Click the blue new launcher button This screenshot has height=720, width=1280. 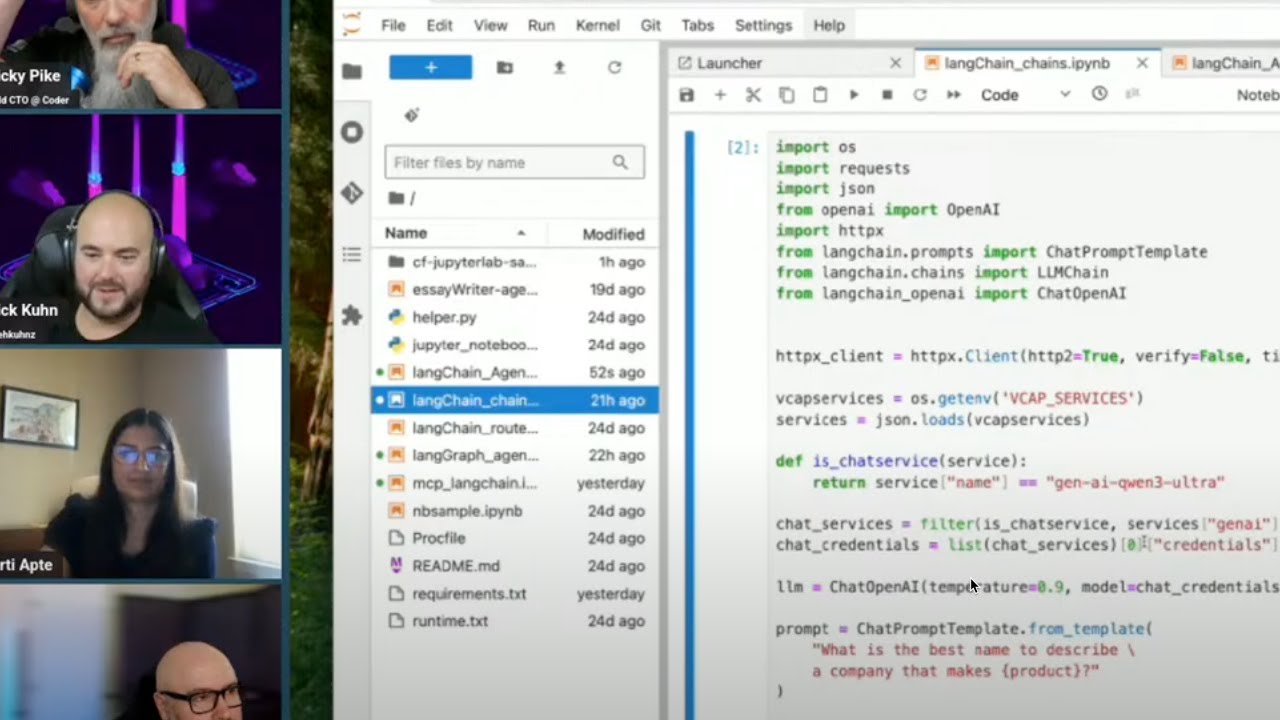pos(430,67)
